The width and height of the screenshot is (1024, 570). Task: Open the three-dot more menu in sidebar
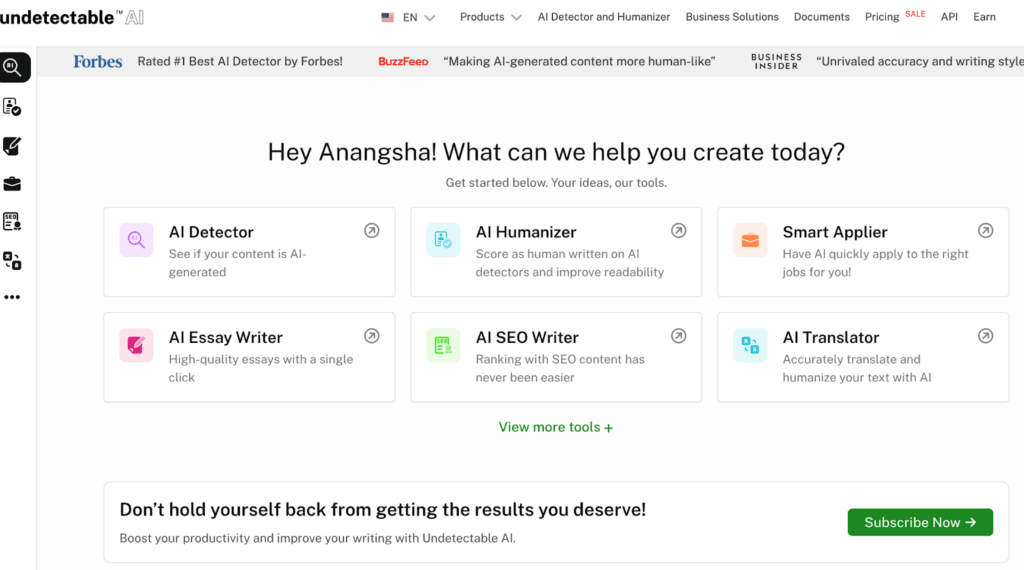click(x=12, y=297)
